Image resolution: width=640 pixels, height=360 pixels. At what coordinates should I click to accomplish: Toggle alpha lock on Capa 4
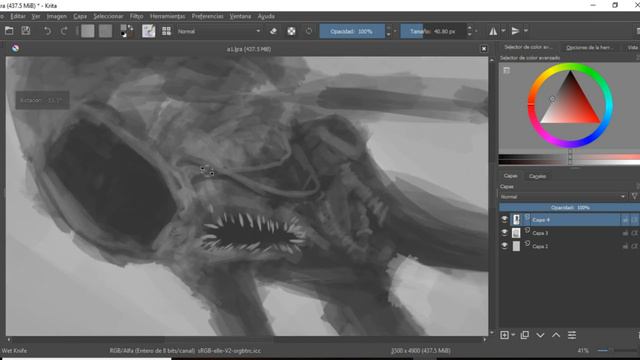pyautogui.click(x=634, y=220)
